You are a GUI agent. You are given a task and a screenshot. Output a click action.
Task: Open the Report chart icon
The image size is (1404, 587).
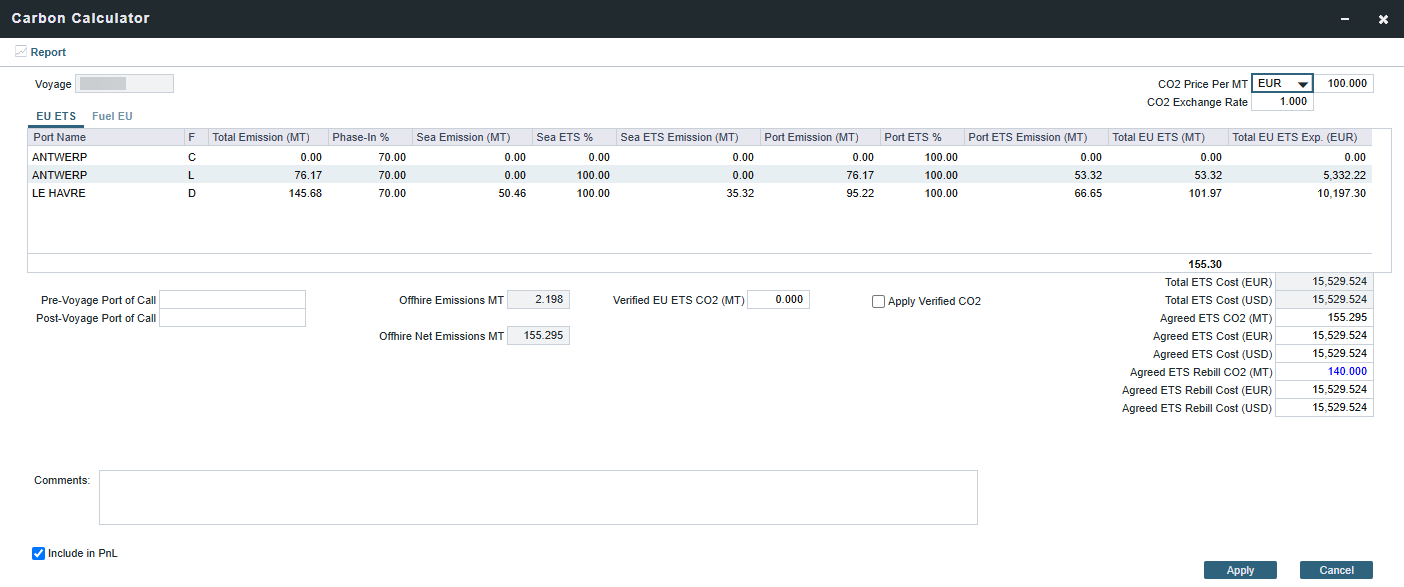[x=21, y=52]
